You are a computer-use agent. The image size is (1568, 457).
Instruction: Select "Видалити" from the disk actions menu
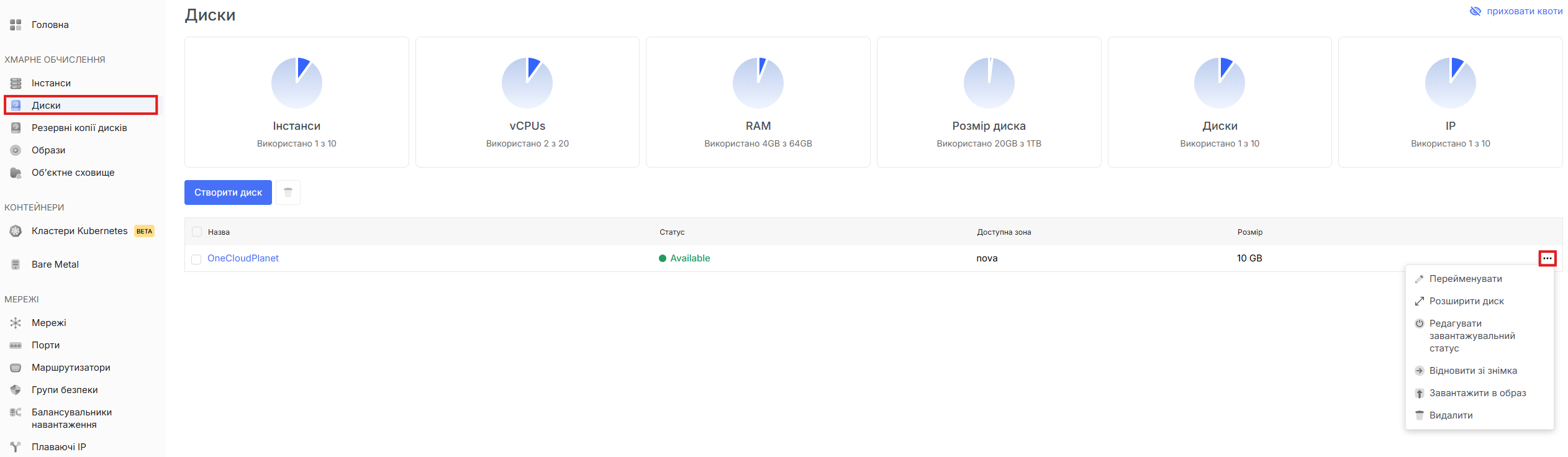(1451, 415)
